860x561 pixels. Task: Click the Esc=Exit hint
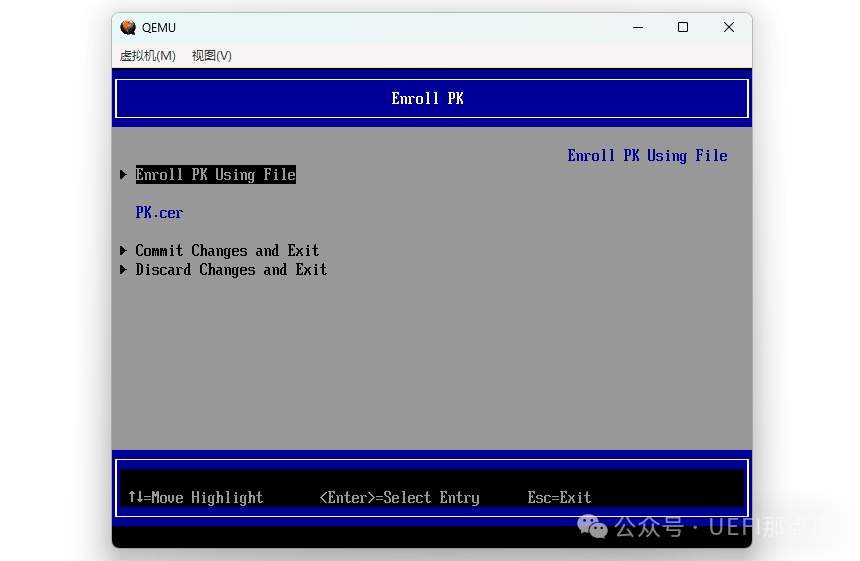[559, 498]
